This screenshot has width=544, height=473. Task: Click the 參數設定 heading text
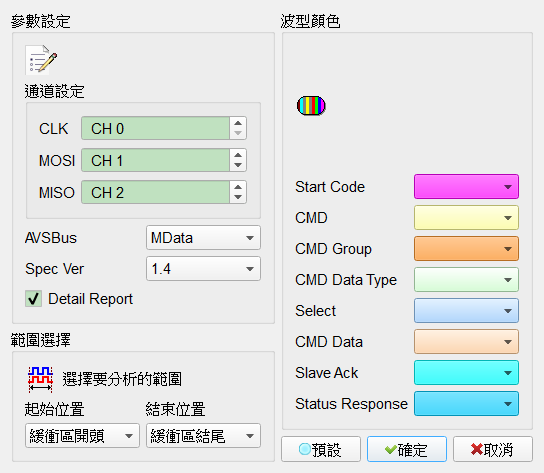pos(41,22)
